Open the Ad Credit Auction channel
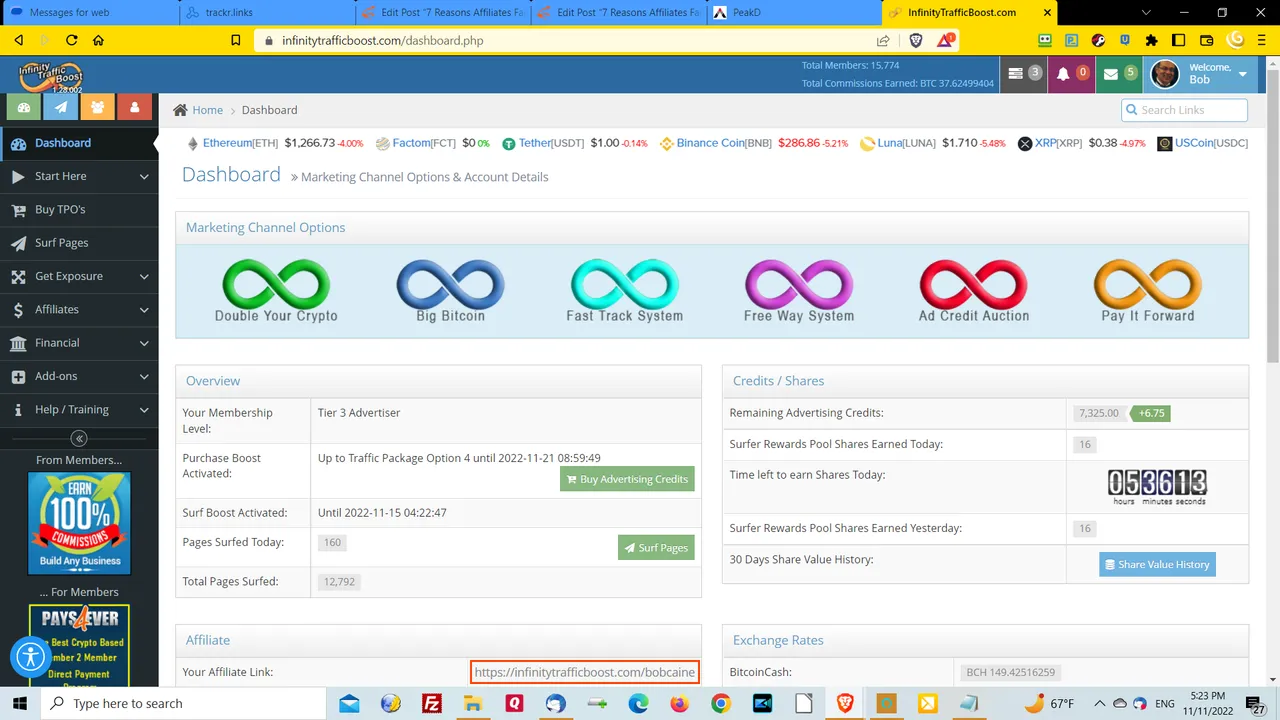The height and width of the screenshot is (720, 1280). coord(973,291)
